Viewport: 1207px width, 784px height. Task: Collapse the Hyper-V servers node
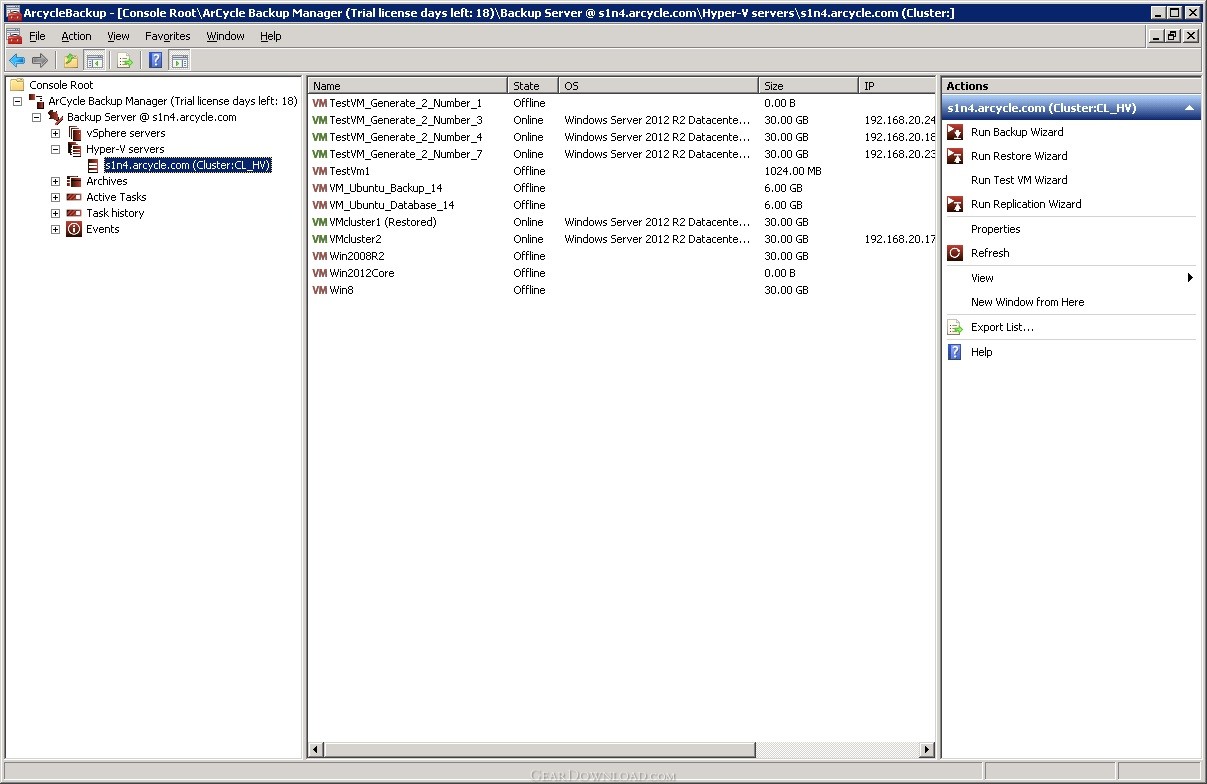[55, 149]
